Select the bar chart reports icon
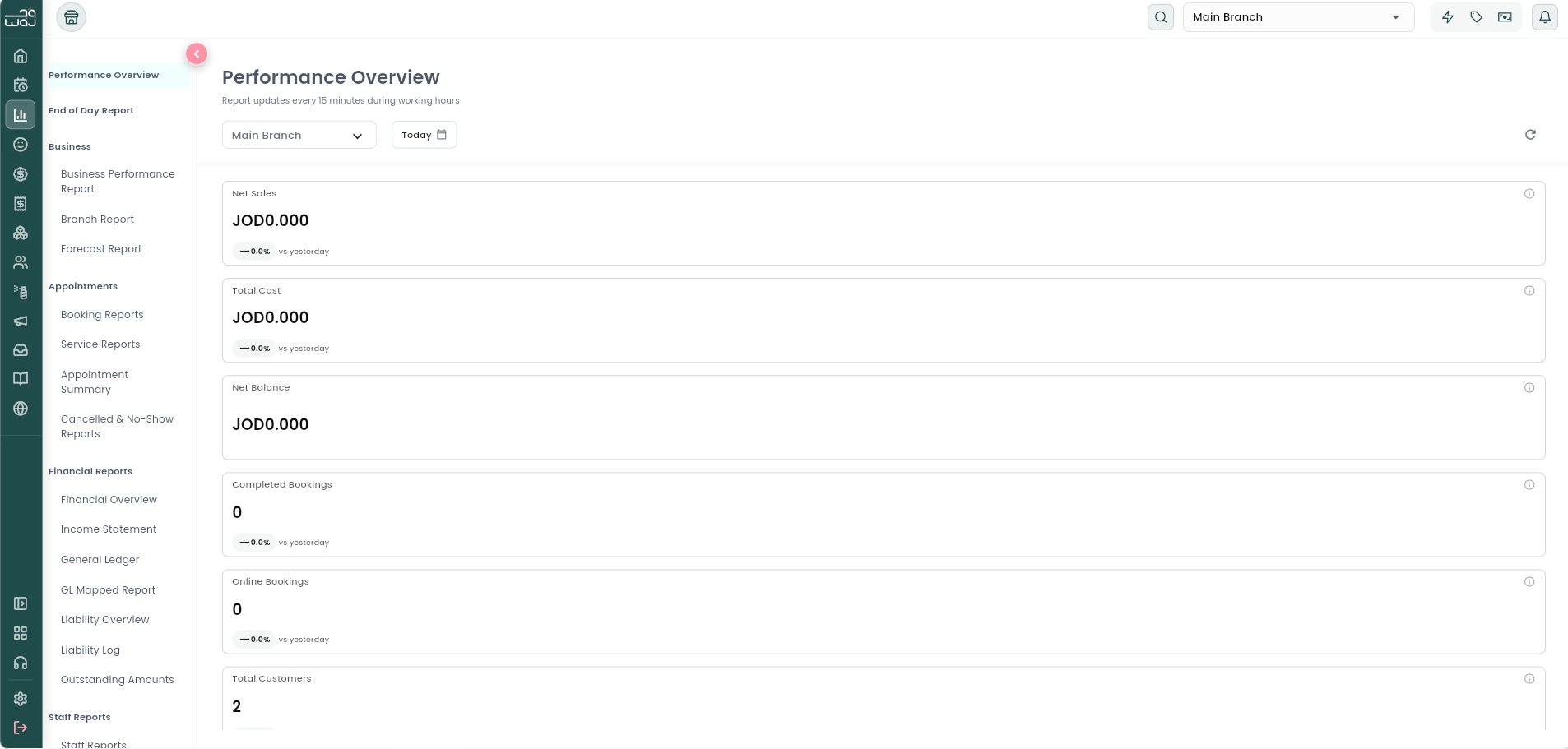 21,115
